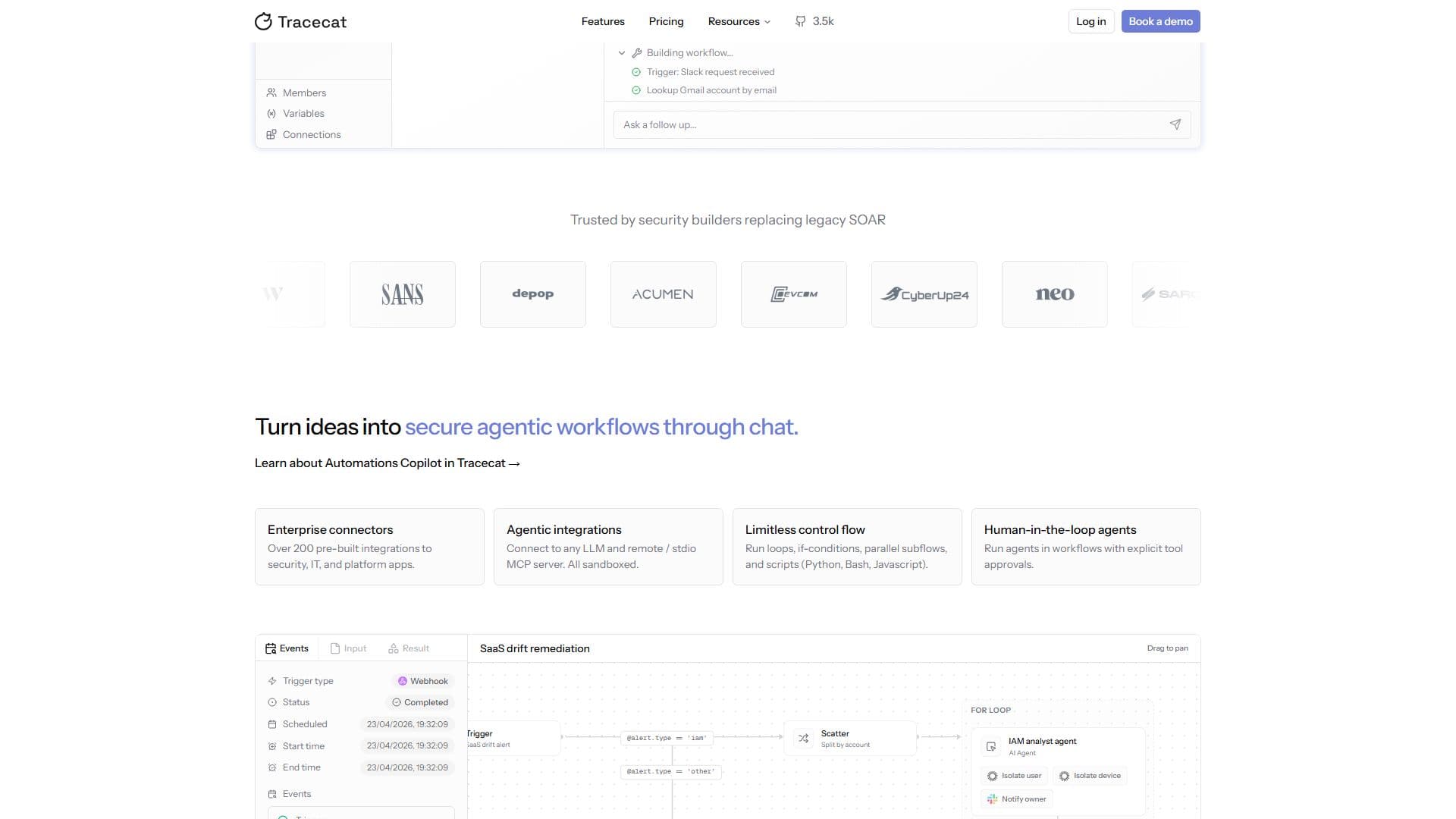Click the @alert.type == 'other' condition
The image size is (1456, 819).
coord(671,771)
